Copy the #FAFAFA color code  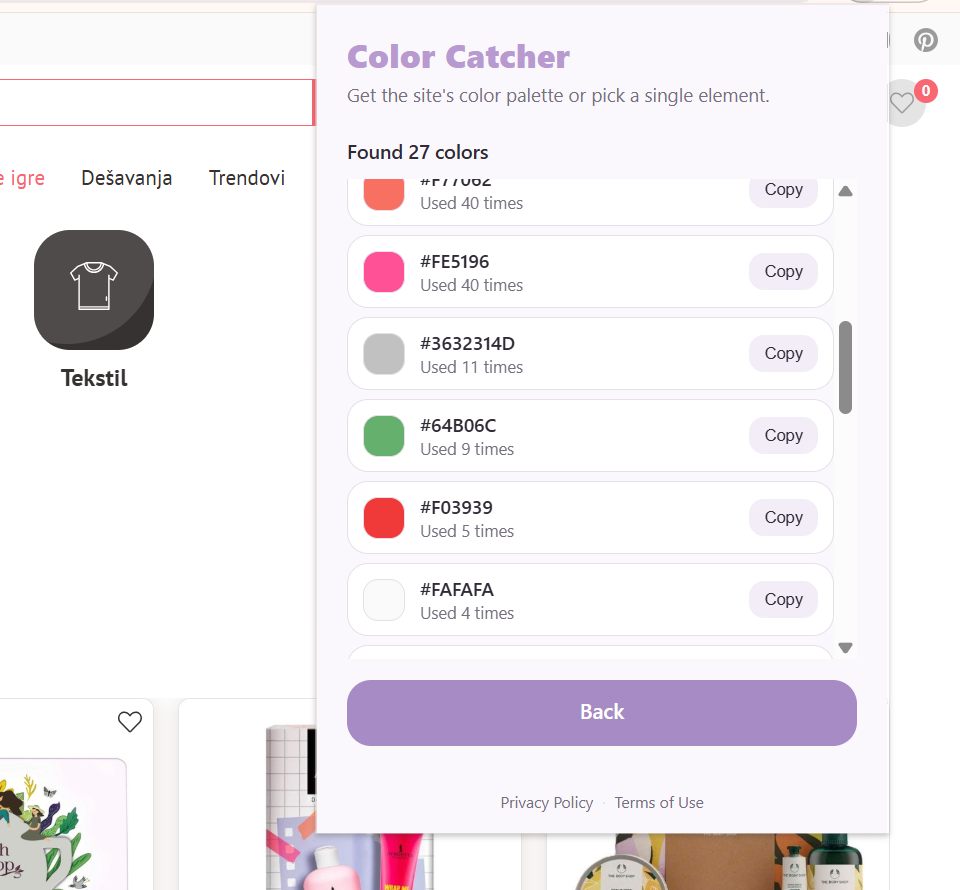click(783, 599)
